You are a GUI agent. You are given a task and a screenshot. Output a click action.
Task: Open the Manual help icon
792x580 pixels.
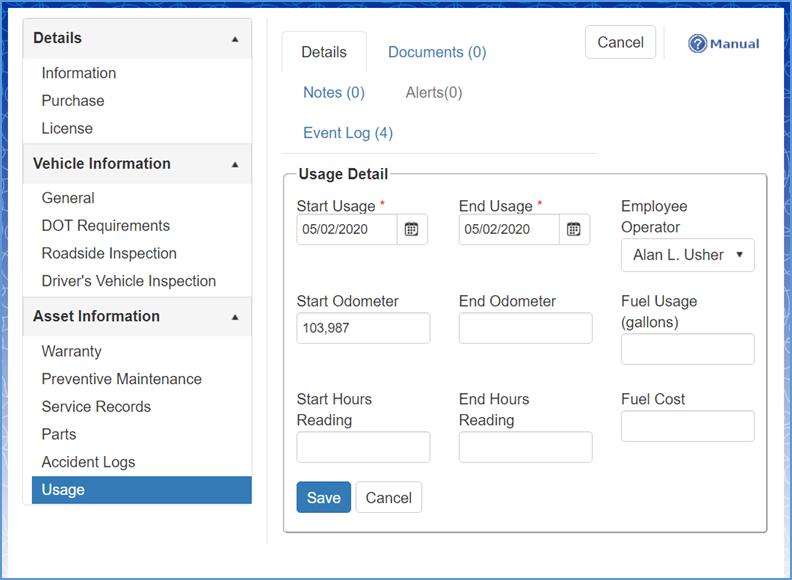pyautogui.click(x=698, y=44)
